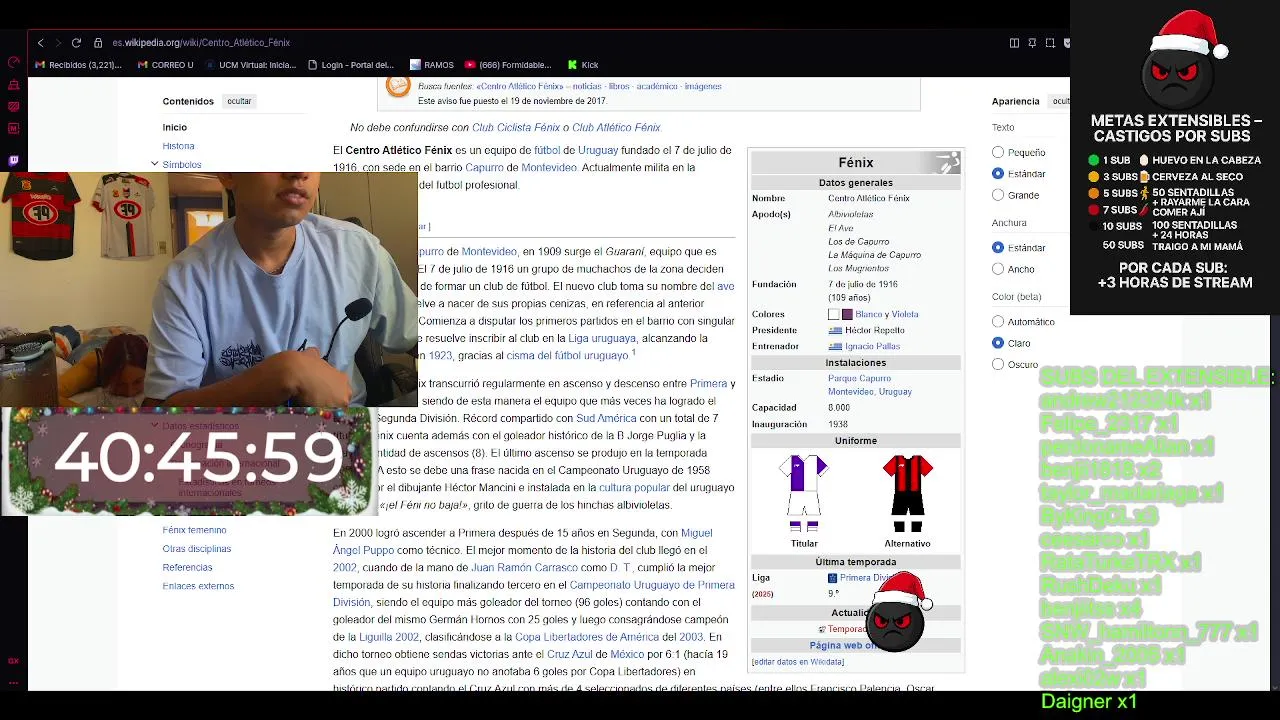The image size is (1280, 720).
Task: Open the 'CORREO U' bookmark
Action: click(165, 65)
